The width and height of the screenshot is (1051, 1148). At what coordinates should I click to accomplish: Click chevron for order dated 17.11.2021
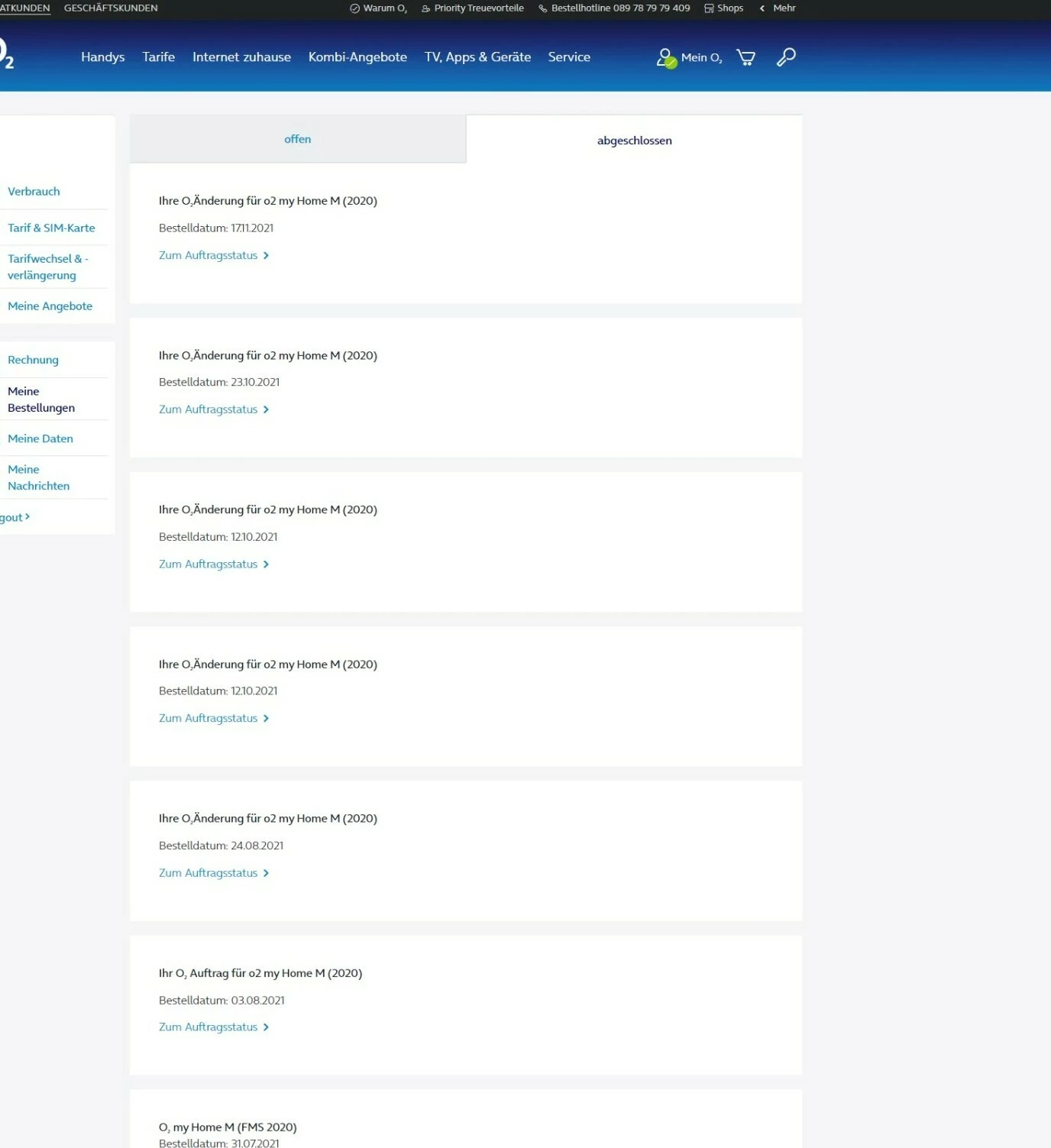(266, 256)
